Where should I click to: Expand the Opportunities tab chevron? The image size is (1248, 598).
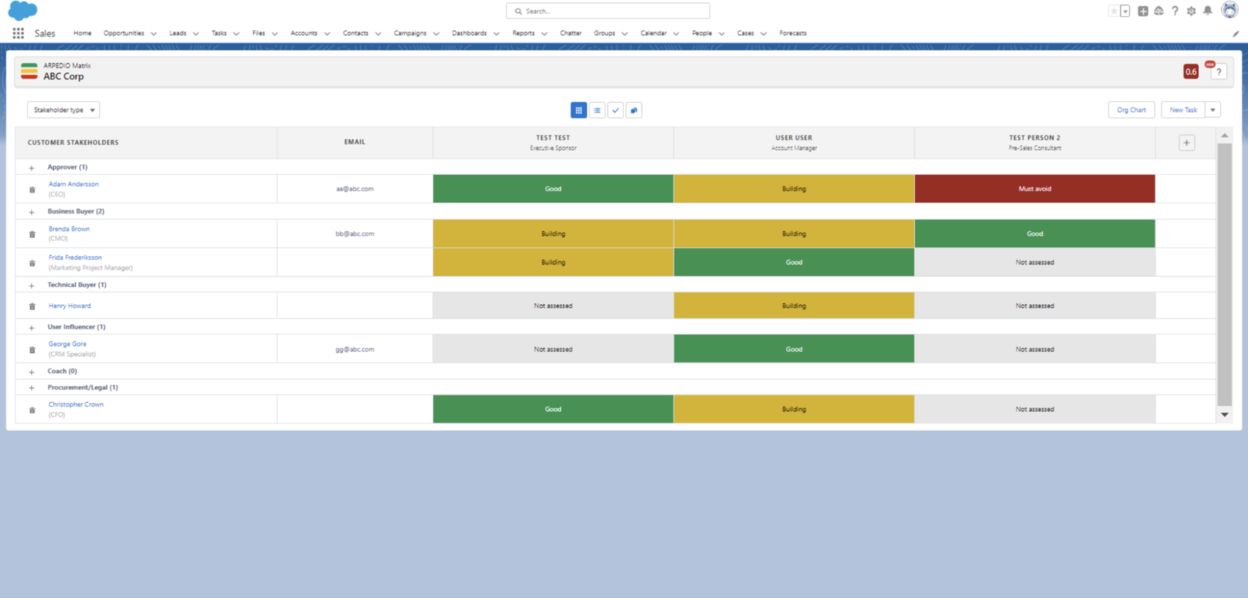[x=153, y=33]
